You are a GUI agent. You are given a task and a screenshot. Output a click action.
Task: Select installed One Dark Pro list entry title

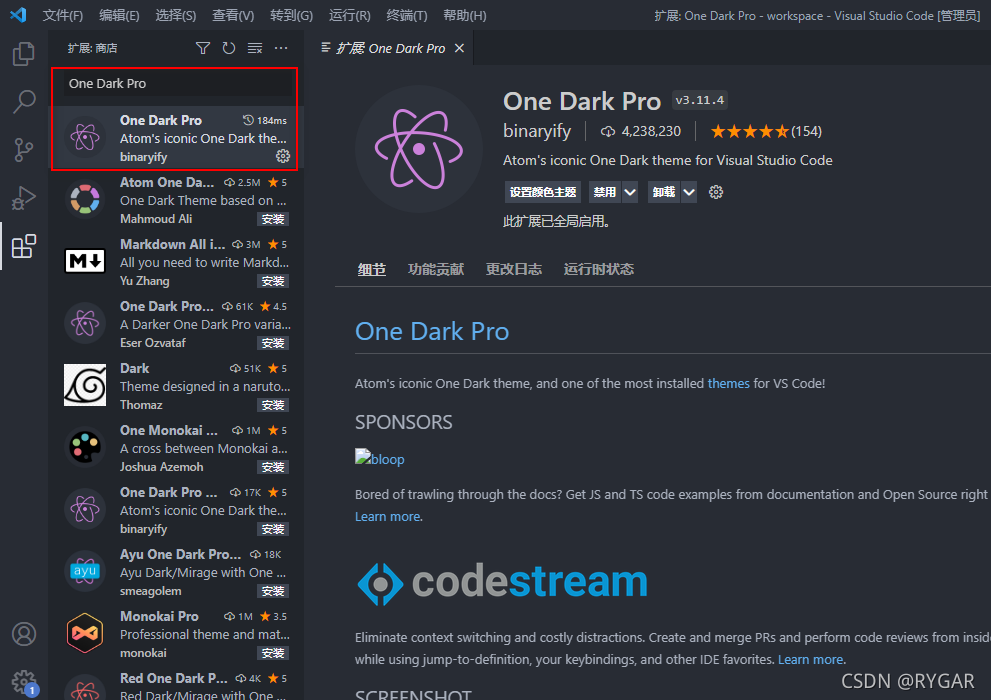tap(161, 120)
